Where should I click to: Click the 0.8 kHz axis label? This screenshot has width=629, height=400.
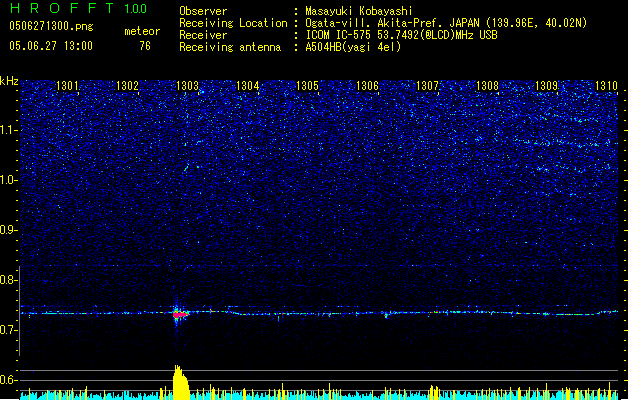7,280
